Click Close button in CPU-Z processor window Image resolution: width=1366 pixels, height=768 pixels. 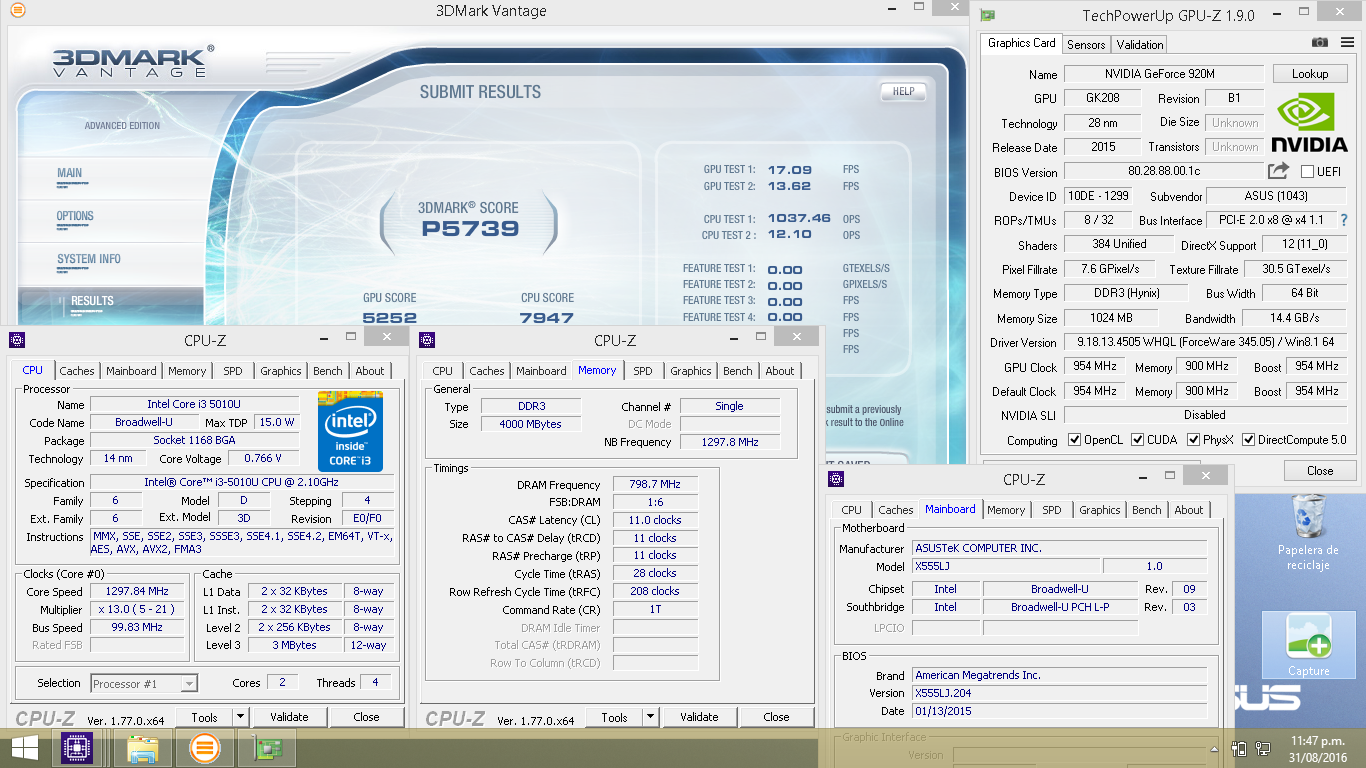pos(366,717)
